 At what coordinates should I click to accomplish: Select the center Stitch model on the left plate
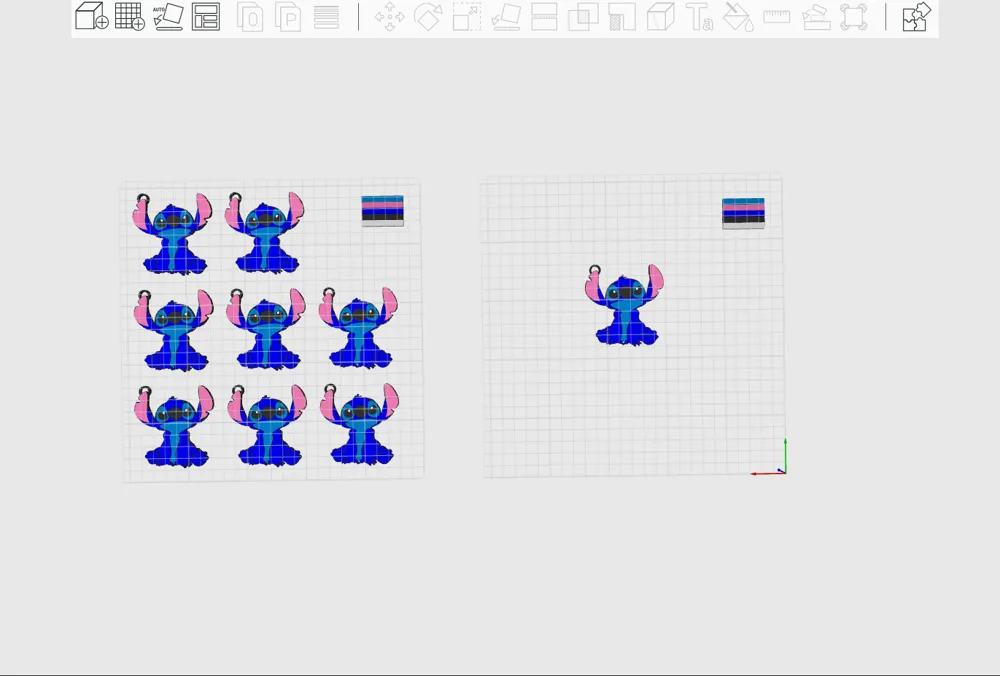(x=266, y=328)
